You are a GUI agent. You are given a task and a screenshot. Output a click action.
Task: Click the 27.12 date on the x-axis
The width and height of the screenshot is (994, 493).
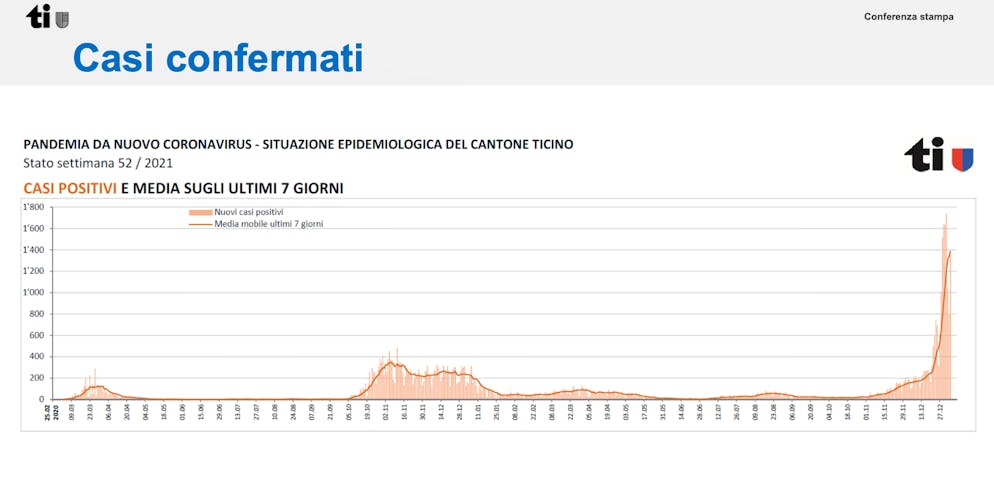point(941,410)
